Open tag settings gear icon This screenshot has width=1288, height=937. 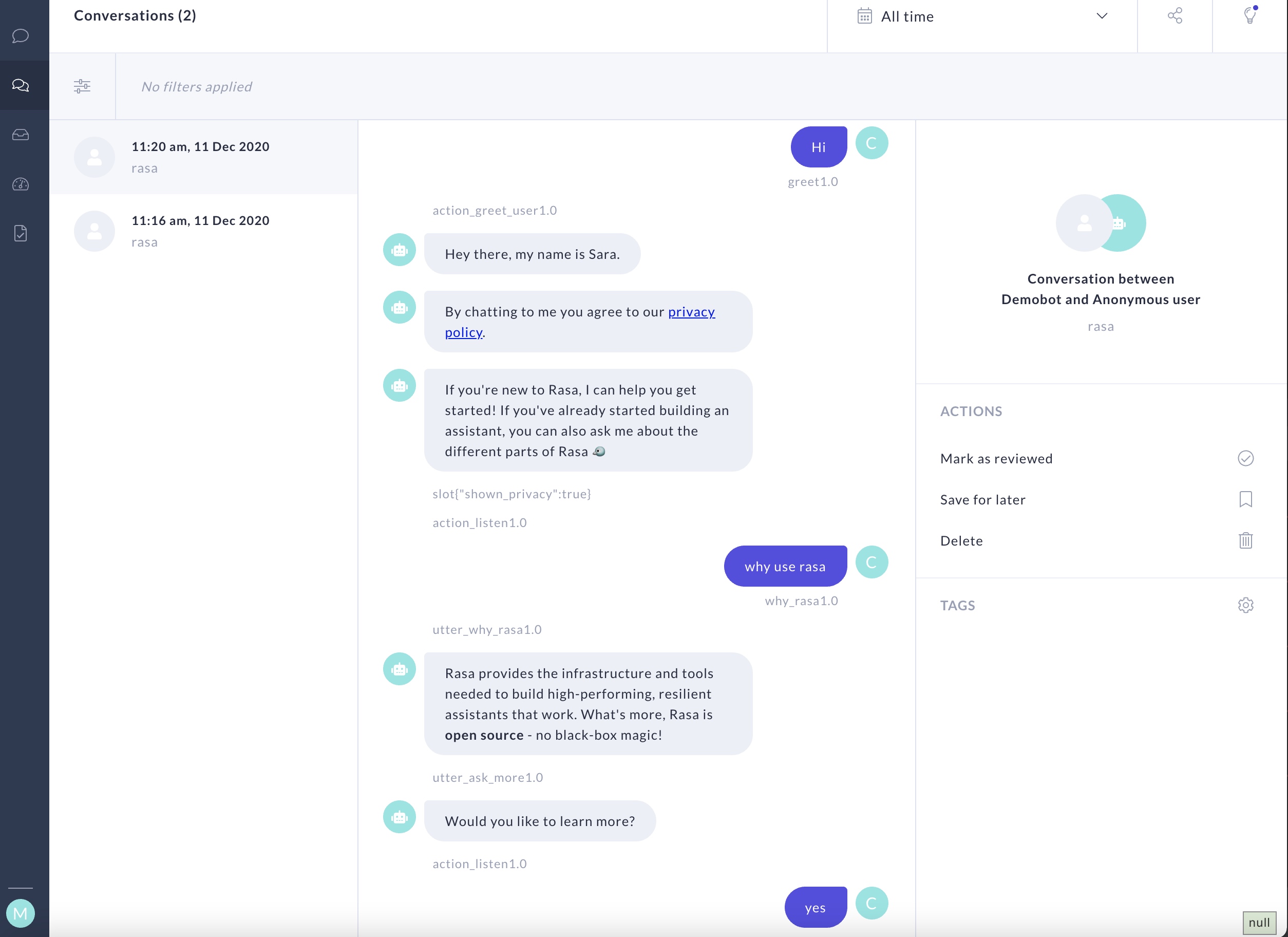click(1245, 605)
